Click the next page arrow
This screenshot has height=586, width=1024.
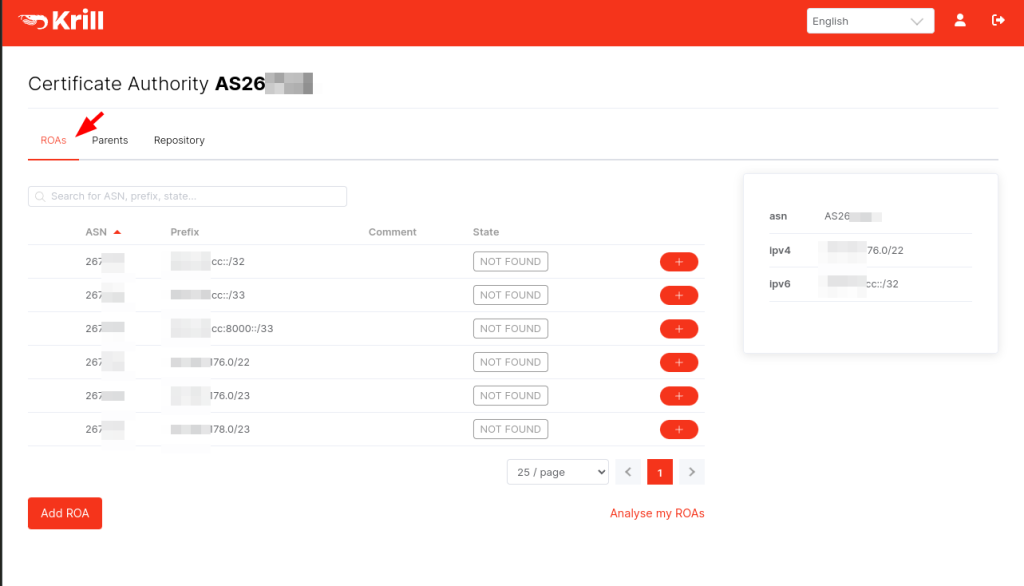691,471
